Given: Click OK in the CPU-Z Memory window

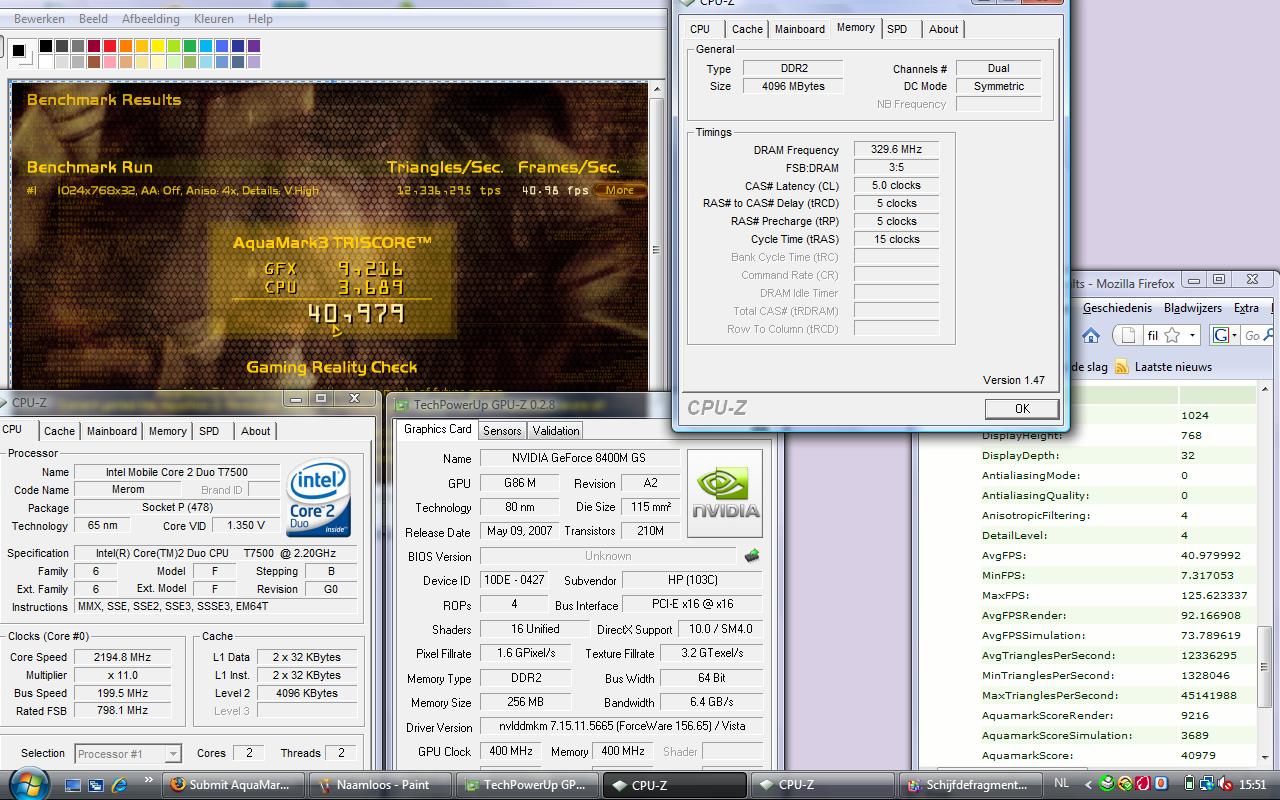Looking at the screenshot, I should 1022,408.
